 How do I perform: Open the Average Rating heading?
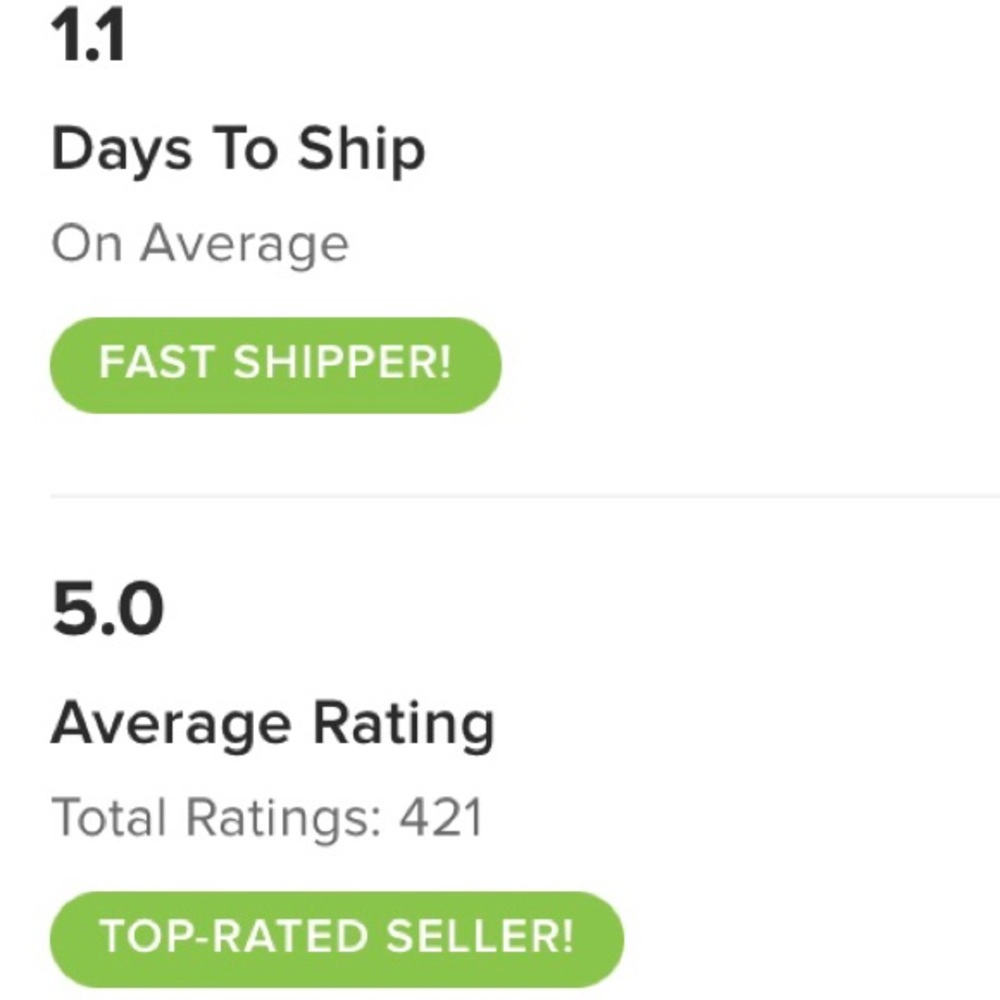(272, 722)
